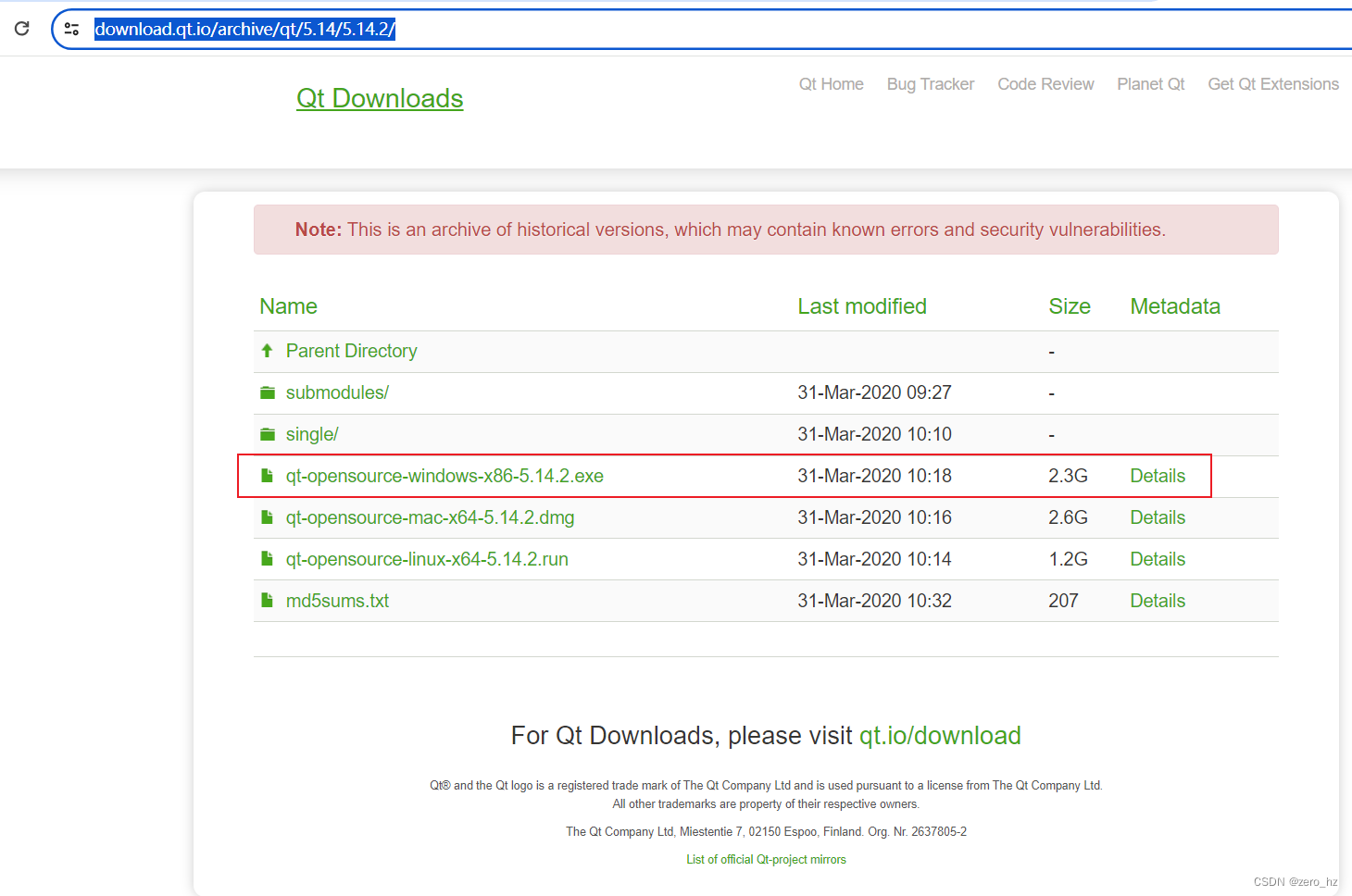Click date 31-Mar-2020 09:27
Screen dimensions: 1352x896
coord(874,392)
